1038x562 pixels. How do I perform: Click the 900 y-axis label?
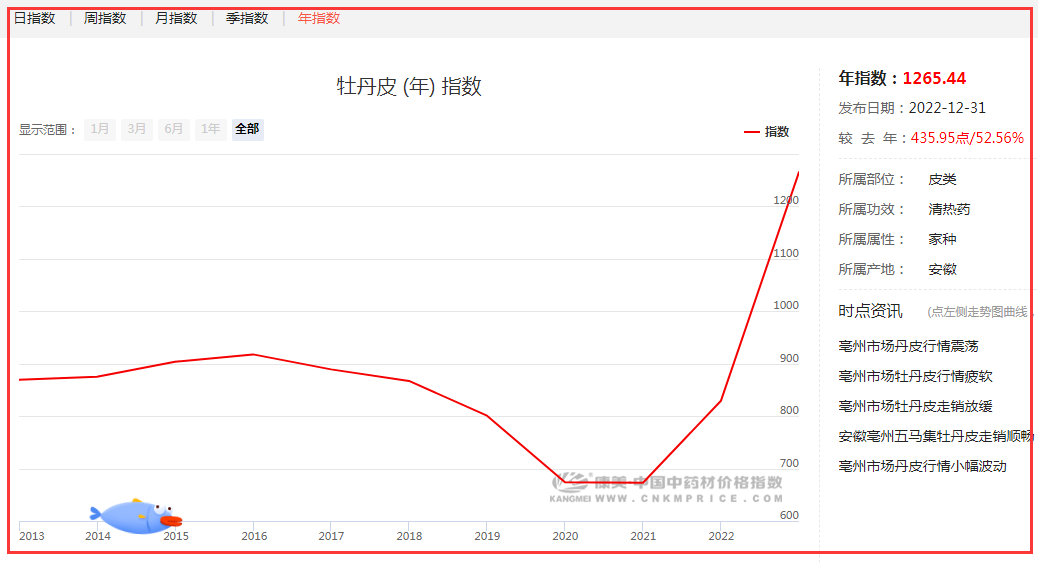coord(789,358)
